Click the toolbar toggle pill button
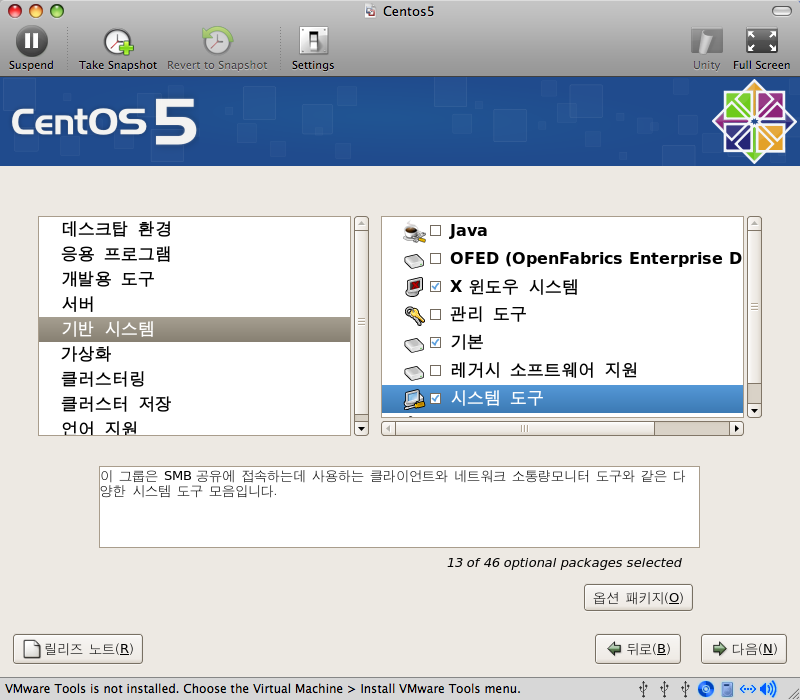 [782, 11]
